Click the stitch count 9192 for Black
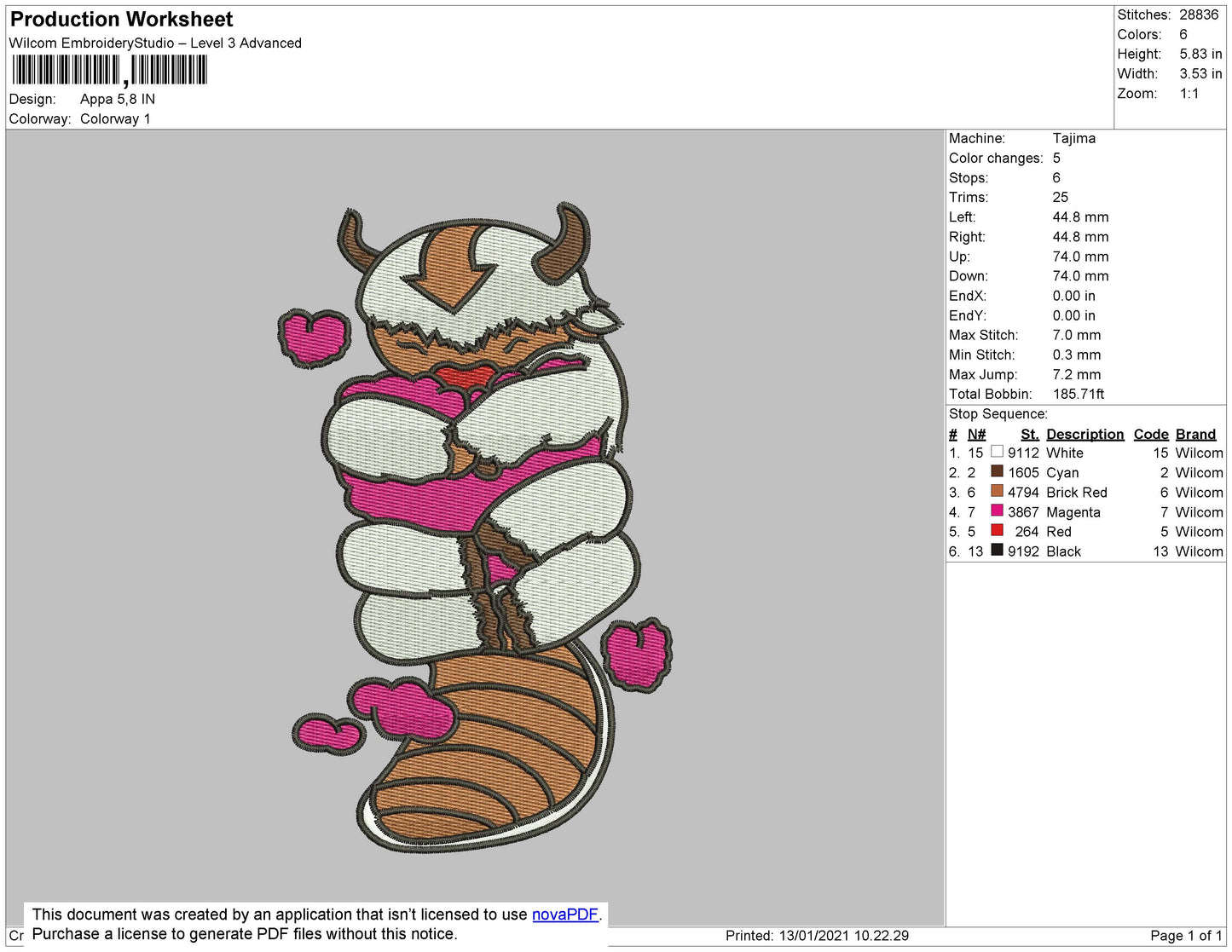Image resolution: width=1232 pixels, height=952 pixels. (x=1023, y=551)
